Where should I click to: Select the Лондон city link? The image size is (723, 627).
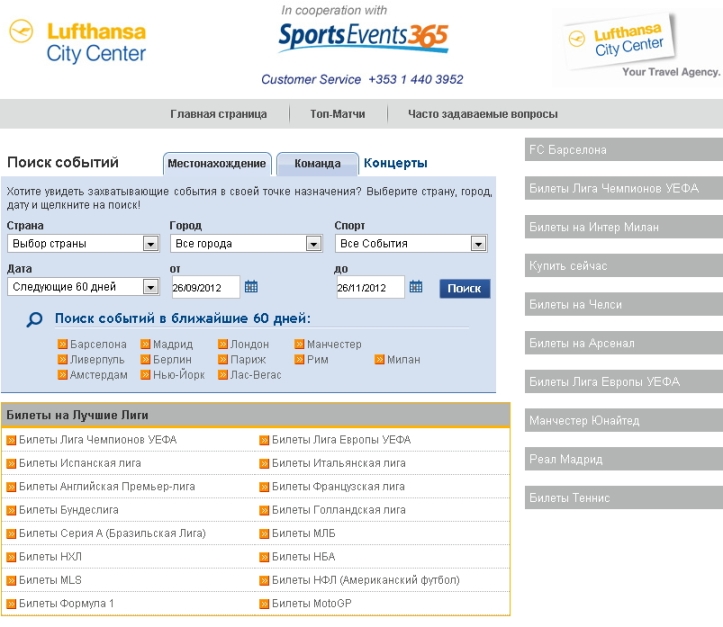point(249,344)
